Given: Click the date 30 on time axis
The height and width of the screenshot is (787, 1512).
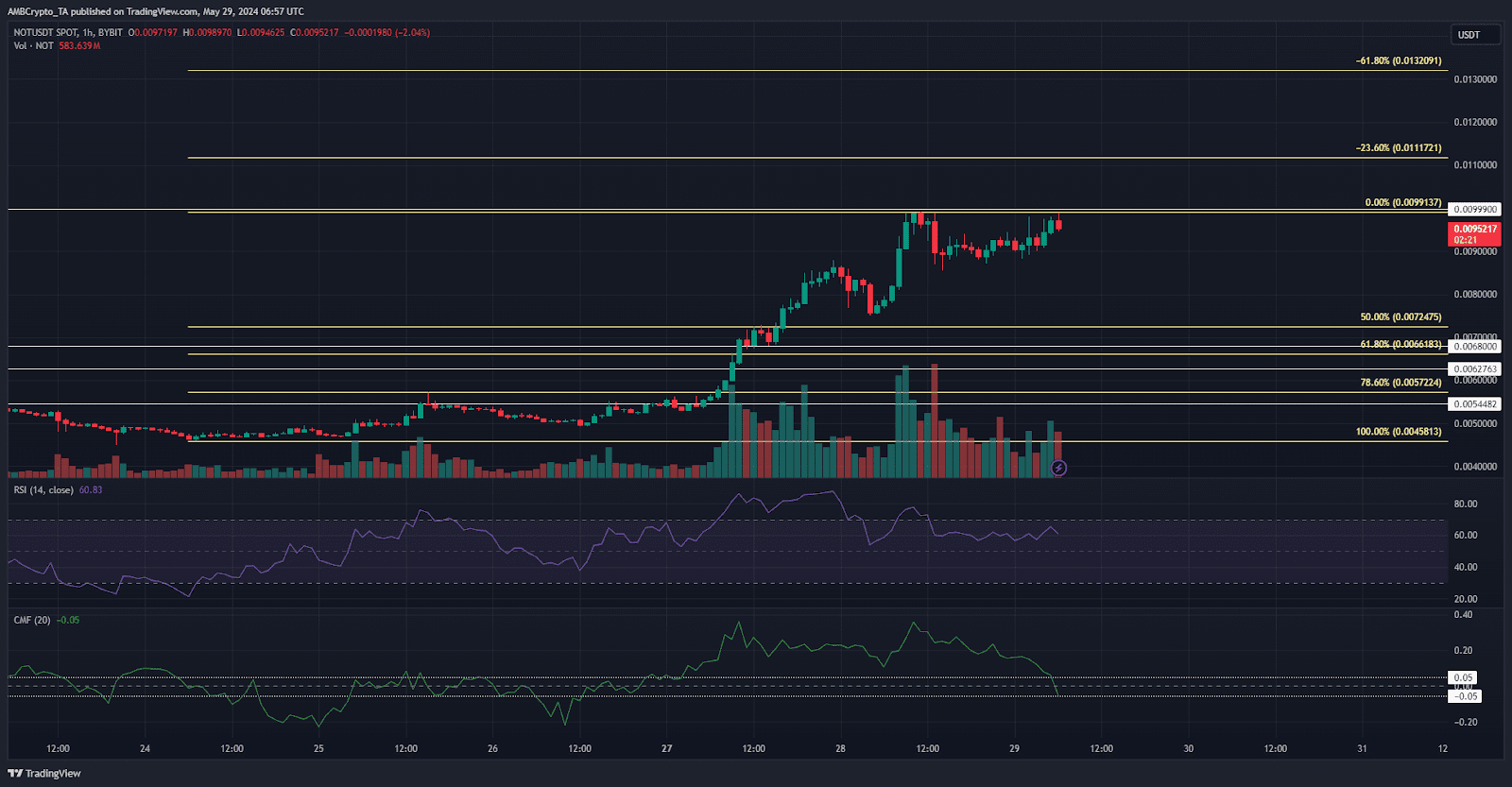Looking at the screenshot, I should click(x=1188, y=748).
